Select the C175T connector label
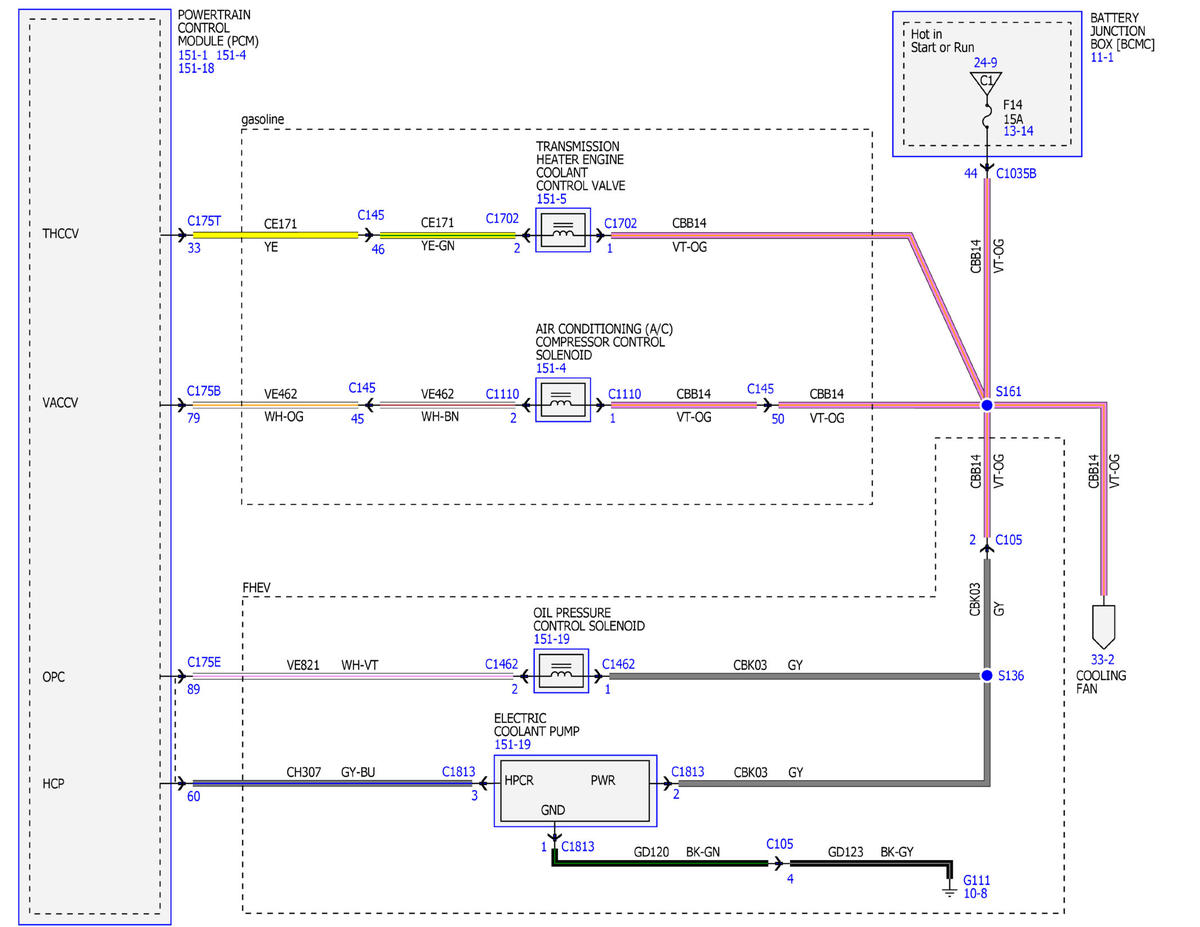The width and height of the screenshot is (1200, 927). coord(205,219)
